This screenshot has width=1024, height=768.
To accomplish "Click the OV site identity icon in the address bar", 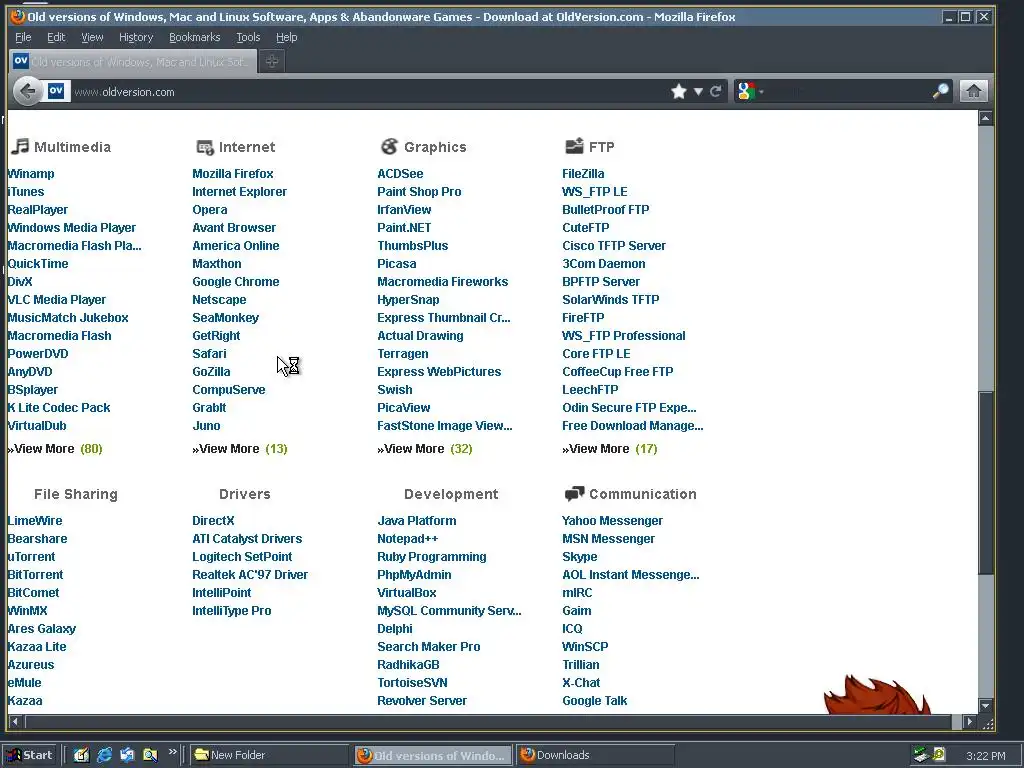I will coord(56,91).
